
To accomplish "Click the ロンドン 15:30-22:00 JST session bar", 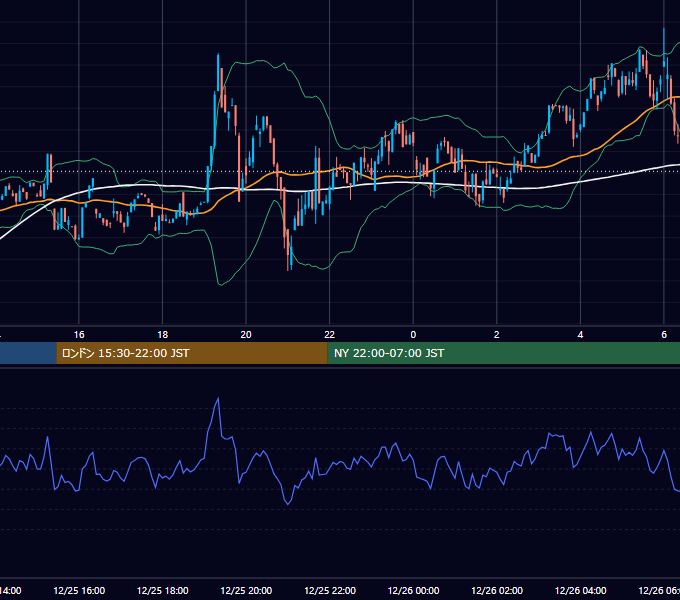I will click(192, 353).
